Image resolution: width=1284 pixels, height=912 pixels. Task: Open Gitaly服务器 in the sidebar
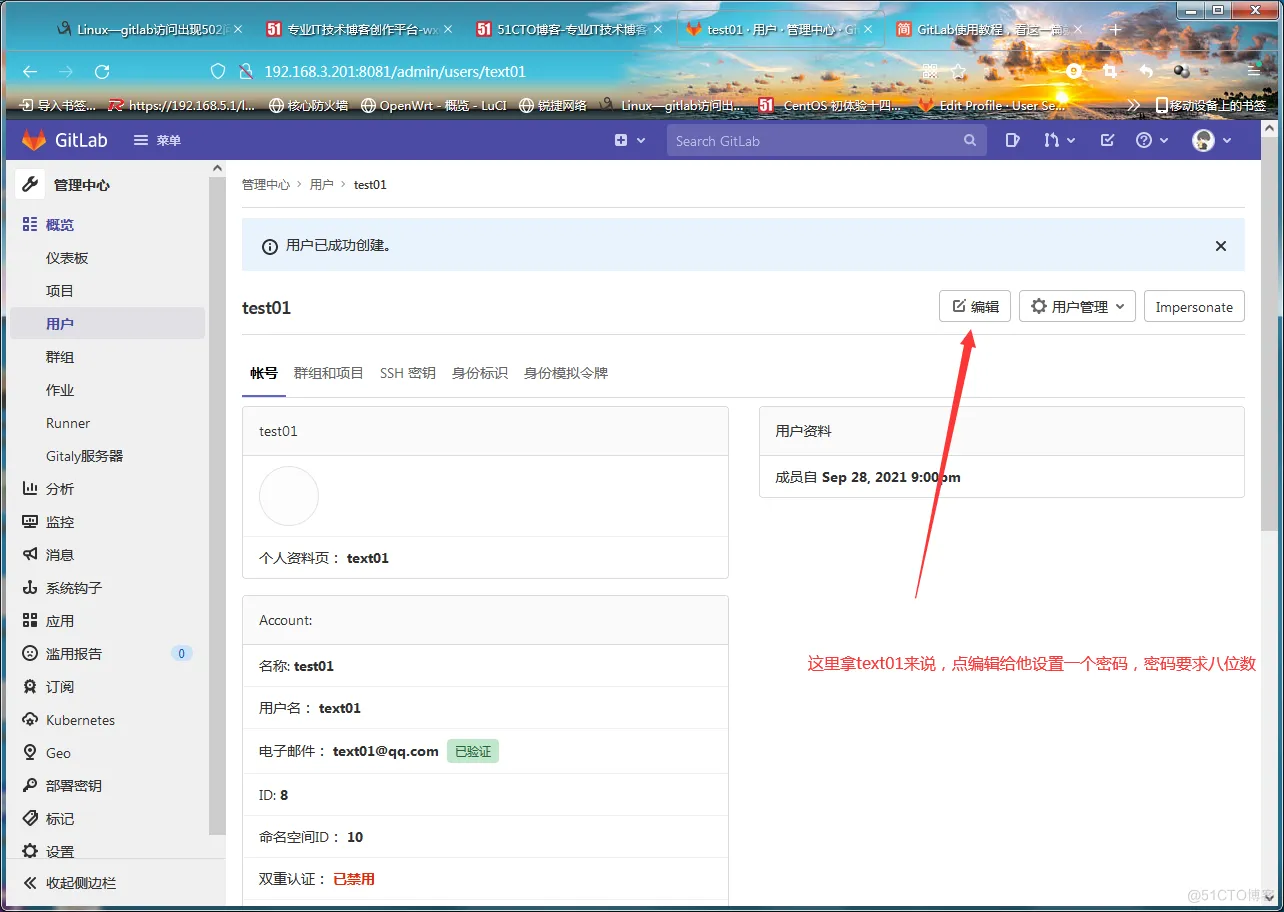pos(84,456)
